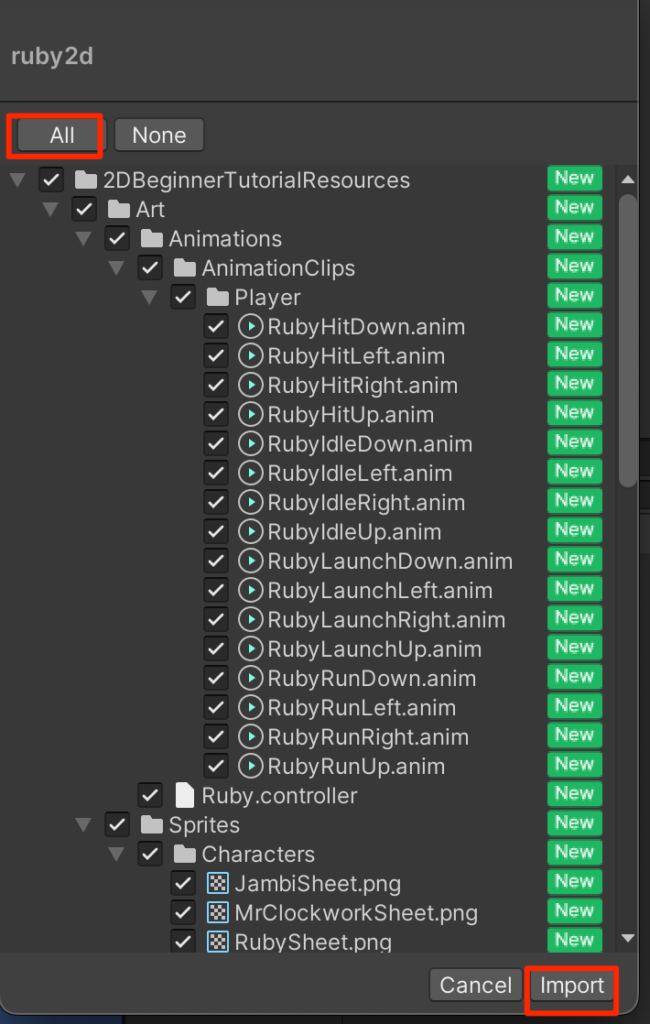Screen dimensions: 650x1024
Task: Click the RubyHitDown.anim animation clip icon
Action: [x=250, y=327]
